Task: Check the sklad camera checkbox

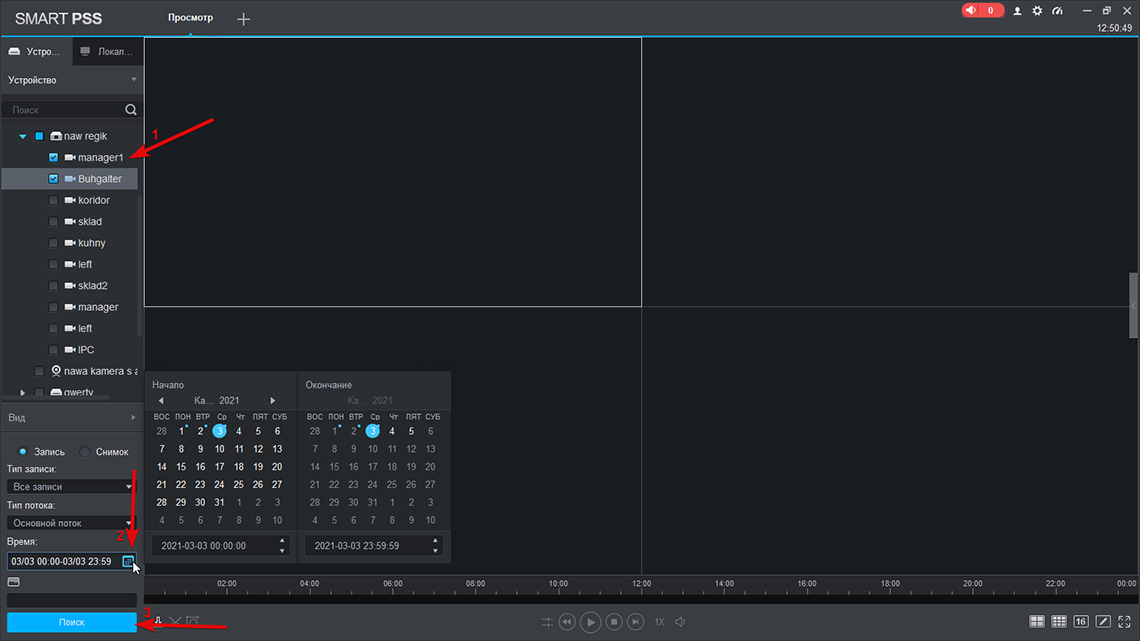Action: 53,221
